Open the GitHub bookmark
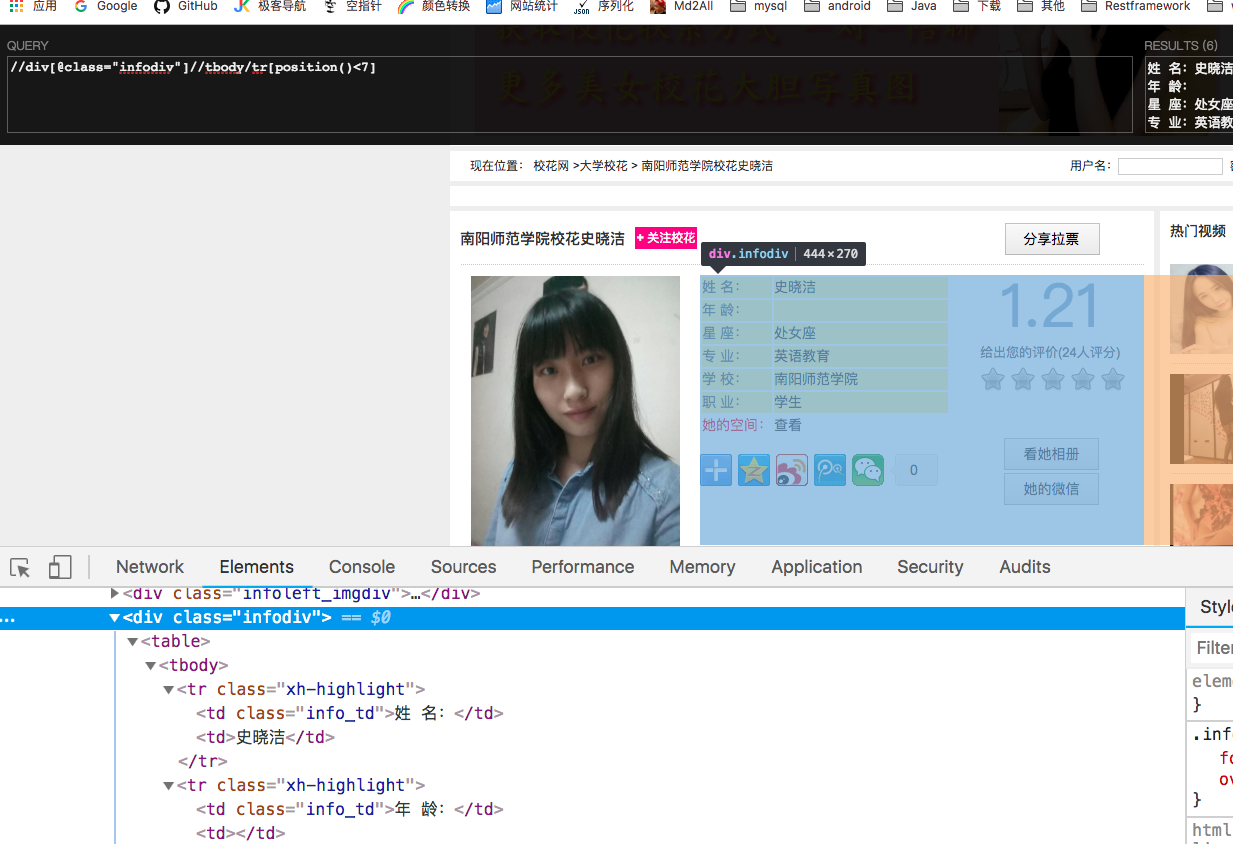Image resolution: width=1233 pixels, height=844 pixels. point(186,6)
